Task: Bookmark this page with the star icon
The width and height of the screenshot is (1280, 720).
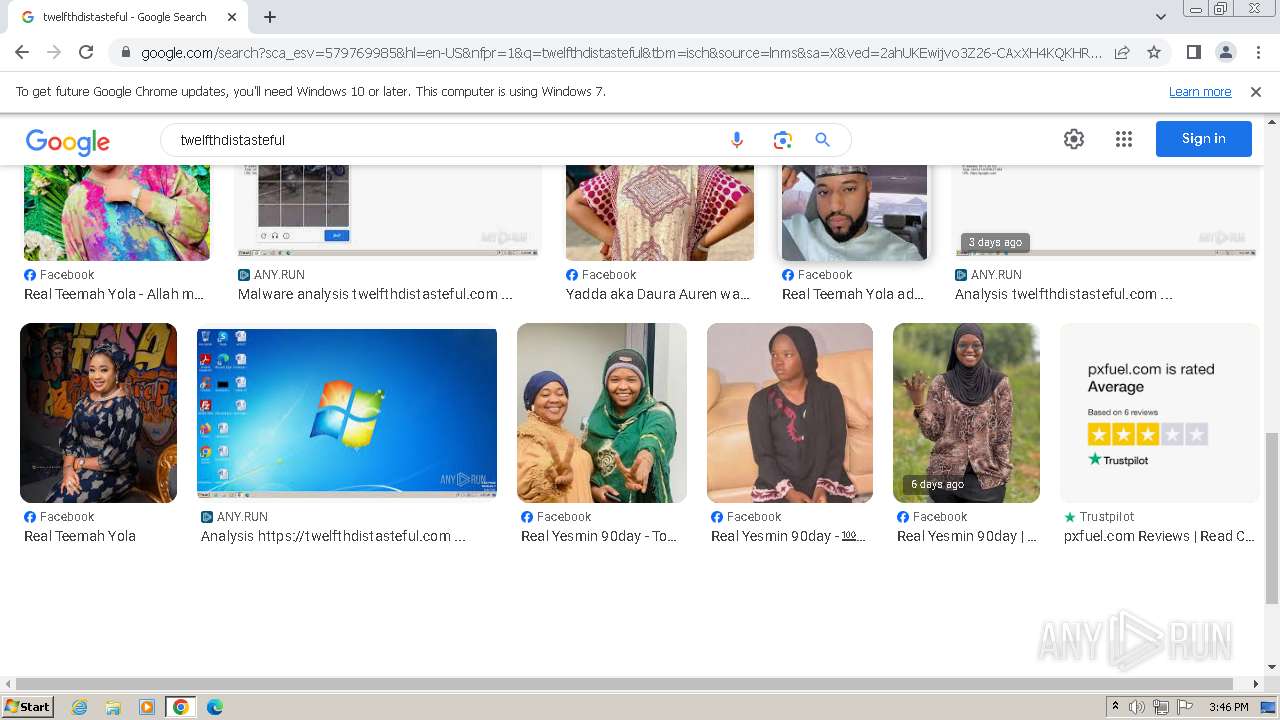Action: (1154, 52)
